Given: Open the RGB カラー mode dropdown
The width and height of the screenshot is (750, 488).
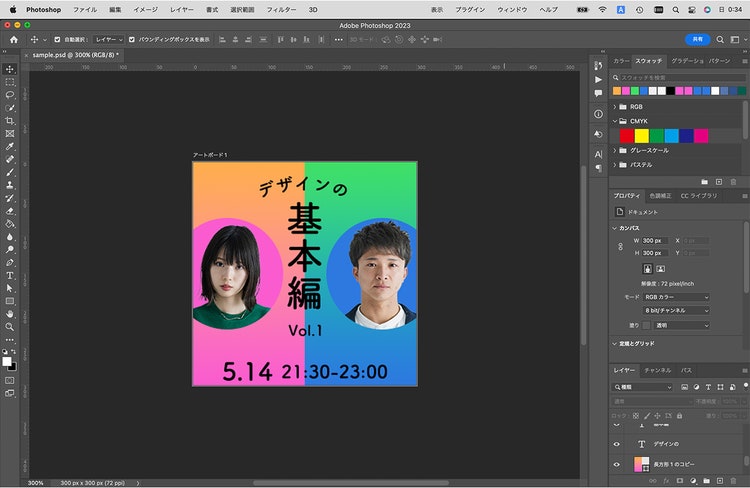Looking at the screenshot, I should coord(676,297).
